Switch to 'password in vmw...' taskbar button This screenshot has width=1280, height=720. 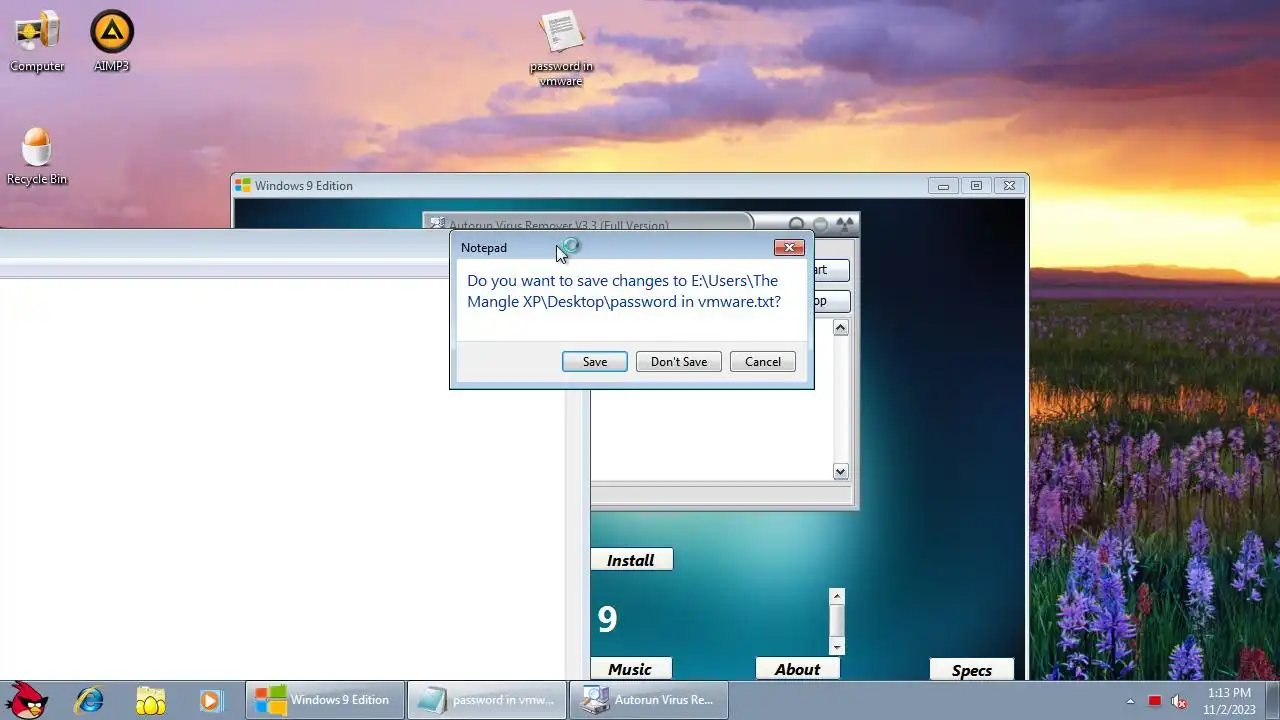click(487, 700)
